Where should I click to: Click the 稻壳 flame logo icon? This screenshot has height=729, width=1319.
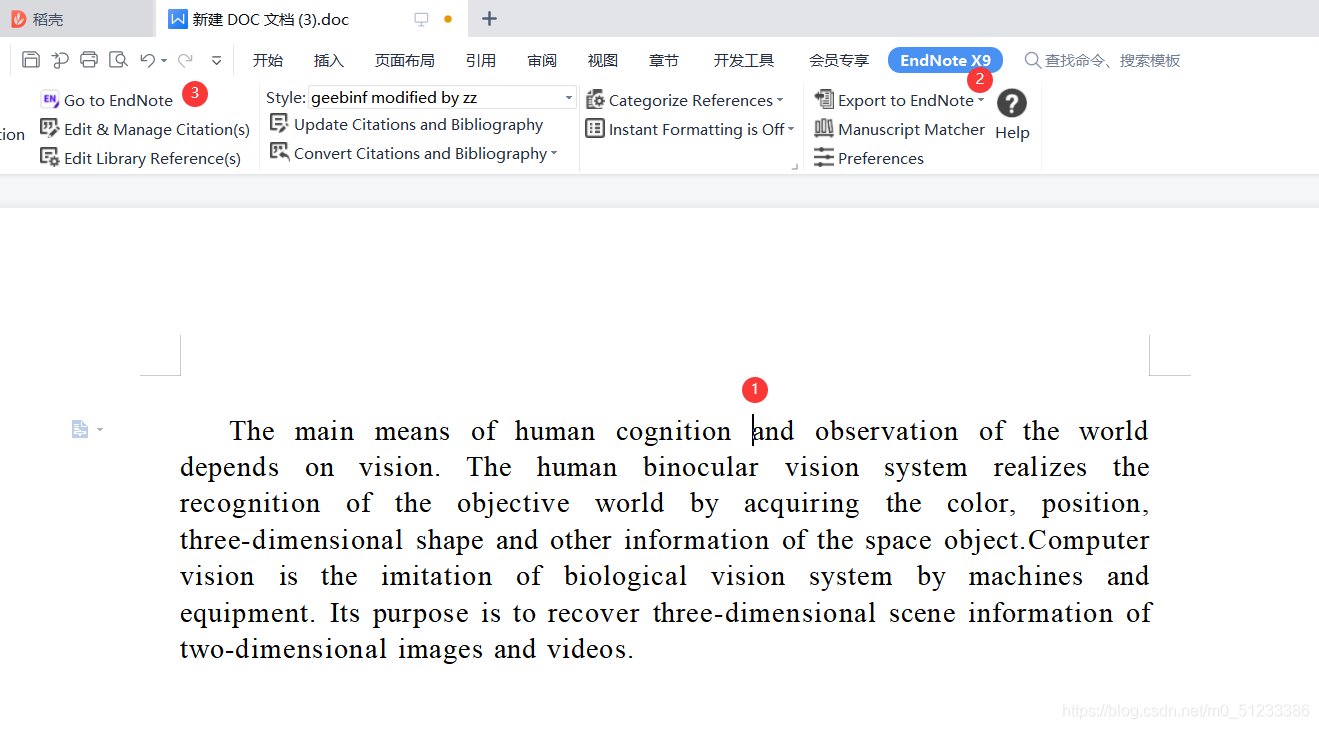coord(18,19)
